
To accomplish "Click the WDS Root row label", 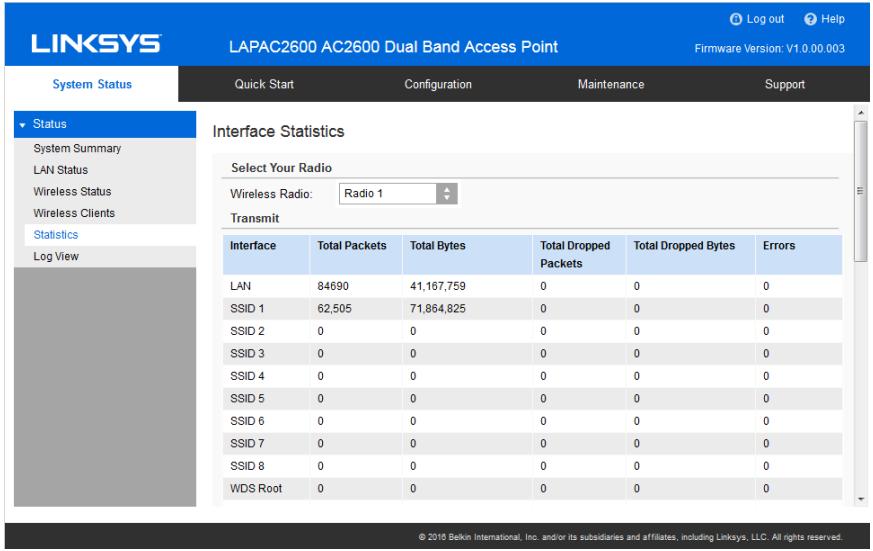I will click(x=256, y=489).
